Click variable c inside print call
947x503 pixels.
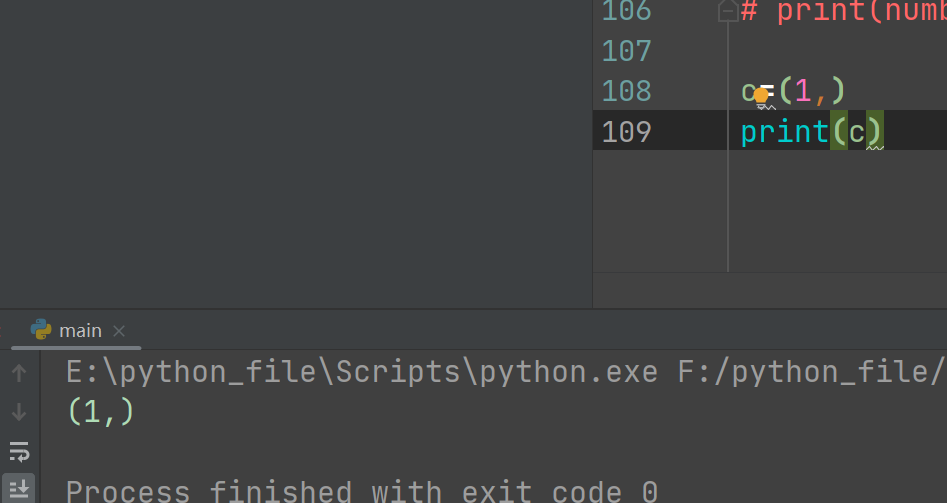coord(856,133)
